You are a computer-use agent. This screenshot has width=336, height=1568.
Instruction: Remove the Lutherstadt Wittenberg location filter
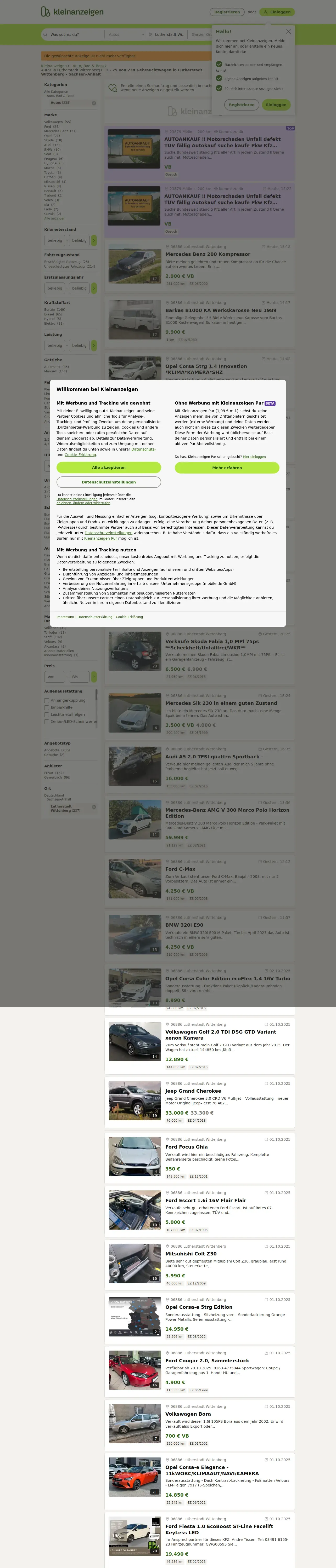[94, 807]
